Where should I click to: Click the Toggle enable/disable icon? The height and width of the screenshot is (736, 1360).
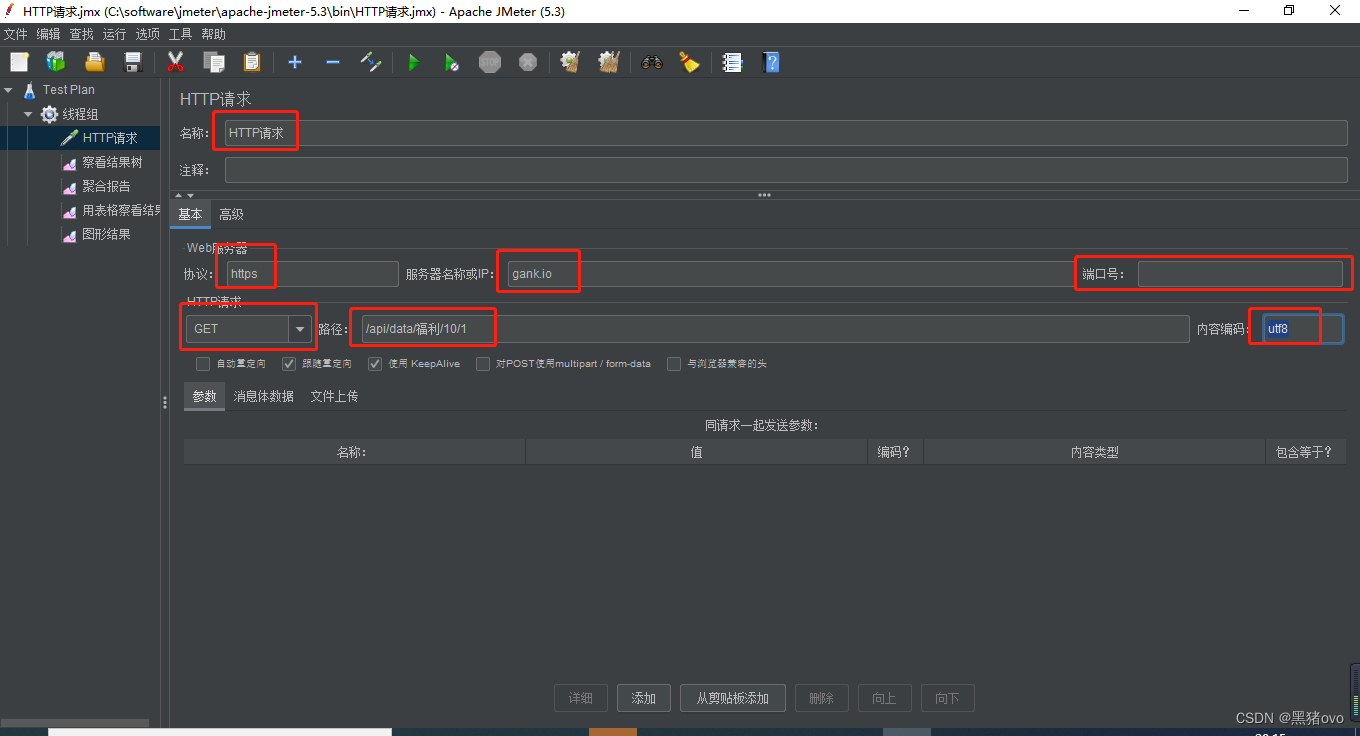371,62
